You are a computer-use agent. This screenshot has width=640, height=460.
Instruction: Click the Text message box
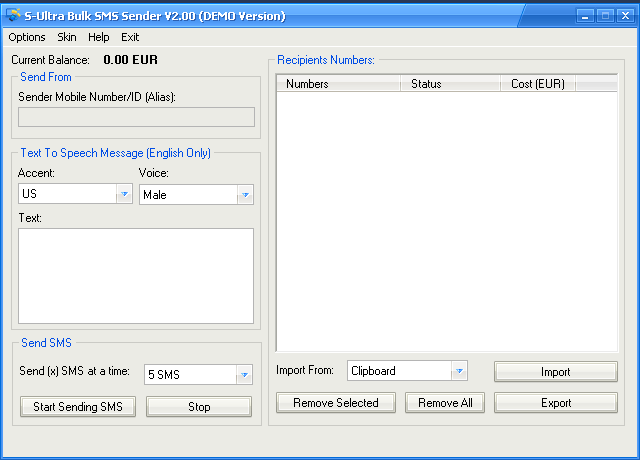point(136,276)
